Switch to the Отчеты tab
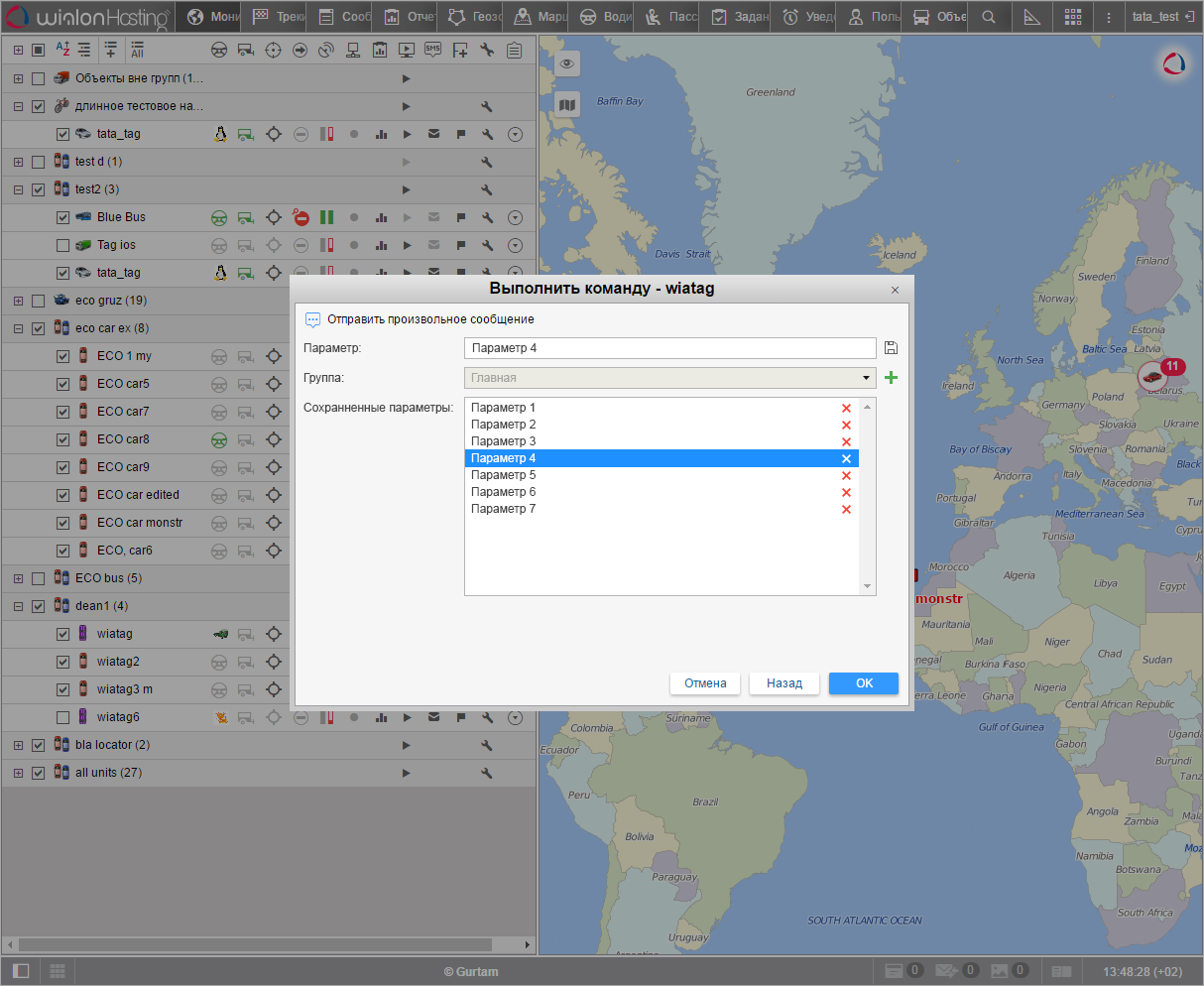This screenshot has height=986, width=1204. click(409, 17)
